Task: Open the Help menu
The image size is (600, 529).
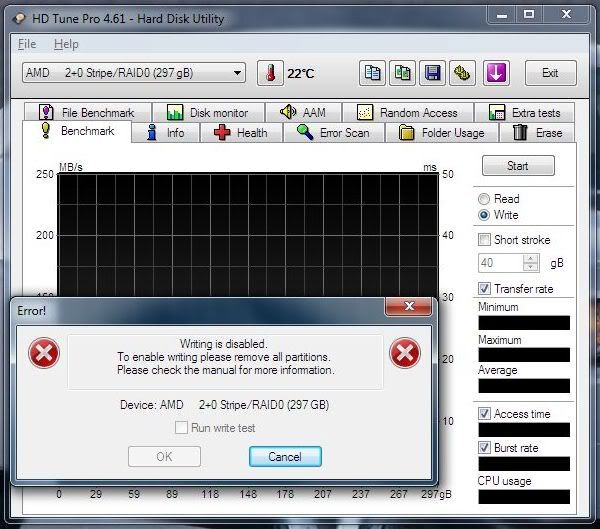Action: coord(66,44)
